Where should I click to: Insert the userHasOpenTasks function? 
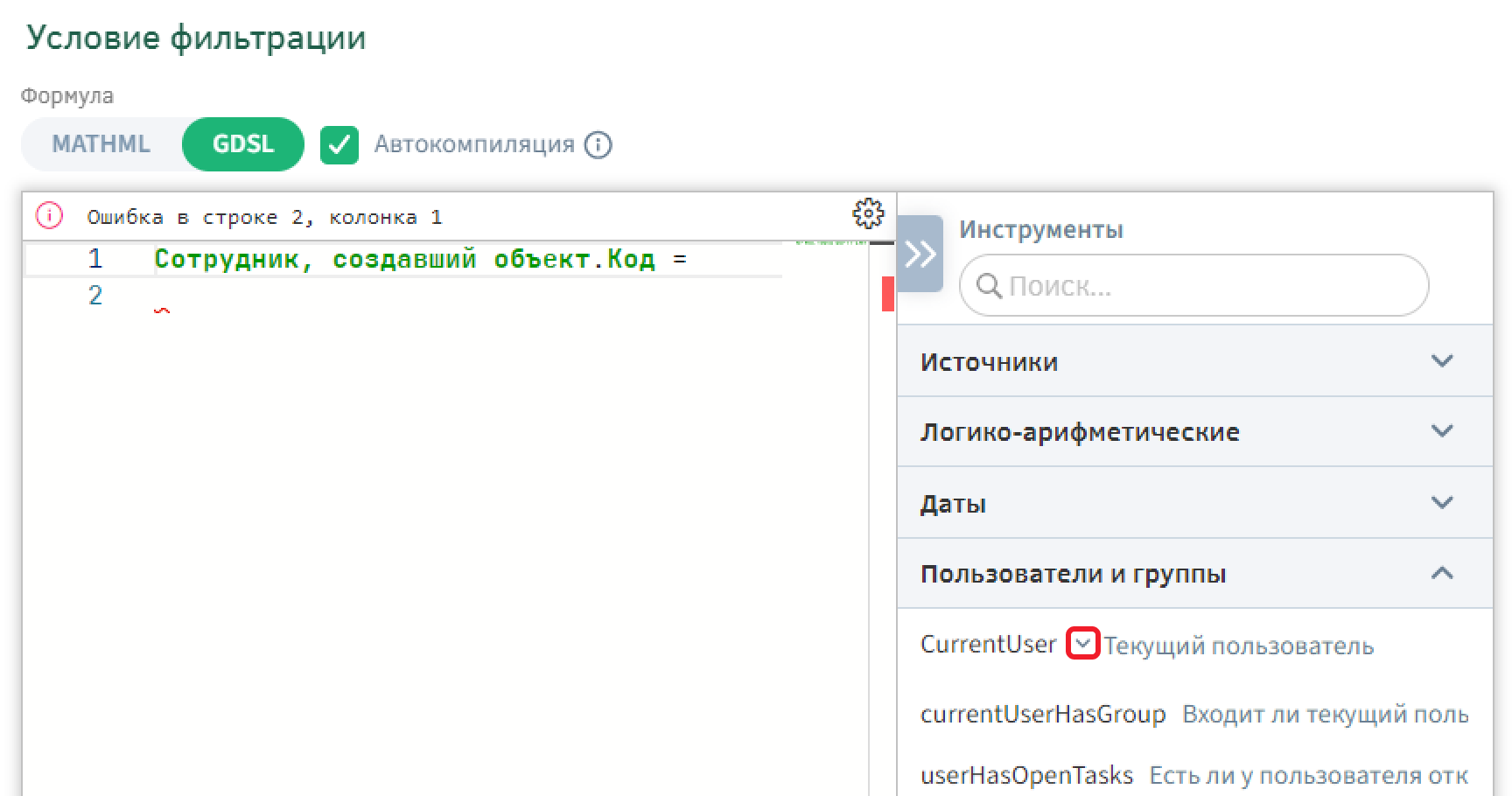point(1026,775)
